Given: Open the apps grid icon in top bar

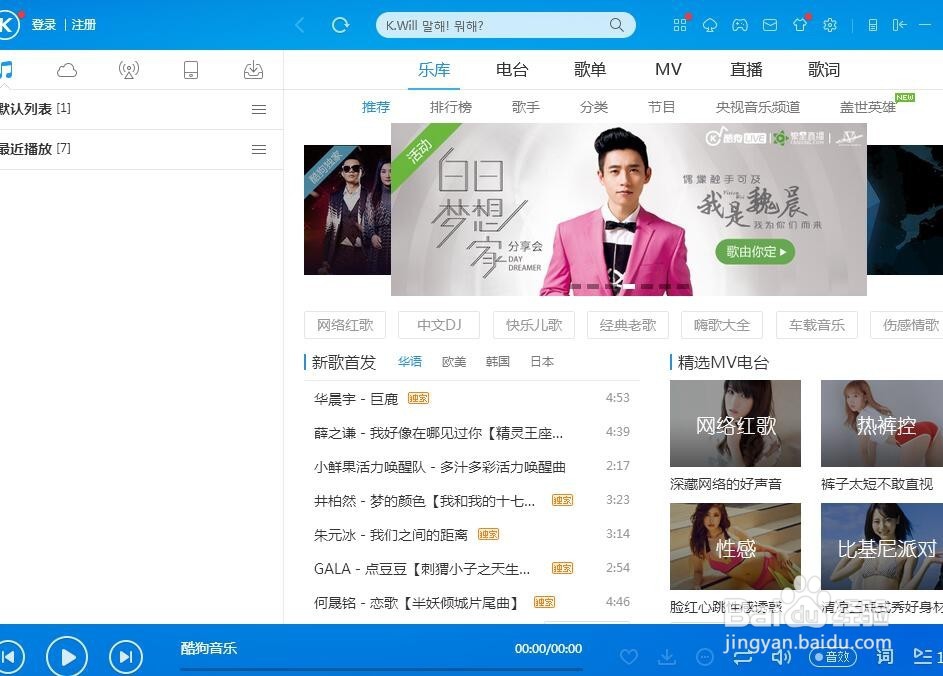Looking at the screenshot, I should (x=680, y=25).
